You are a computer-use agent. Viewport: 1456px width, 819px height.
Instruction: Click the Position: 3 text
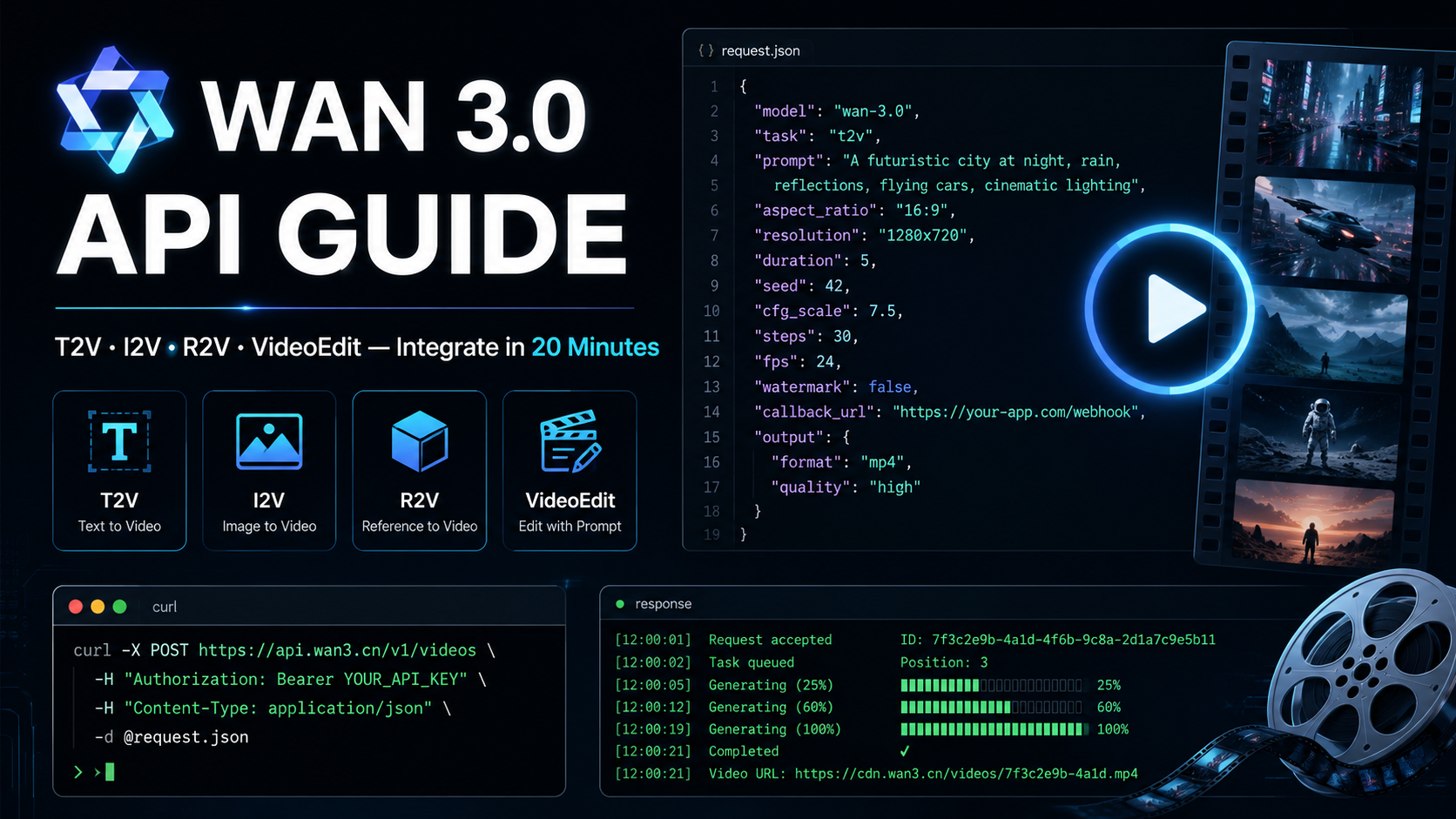944,662
